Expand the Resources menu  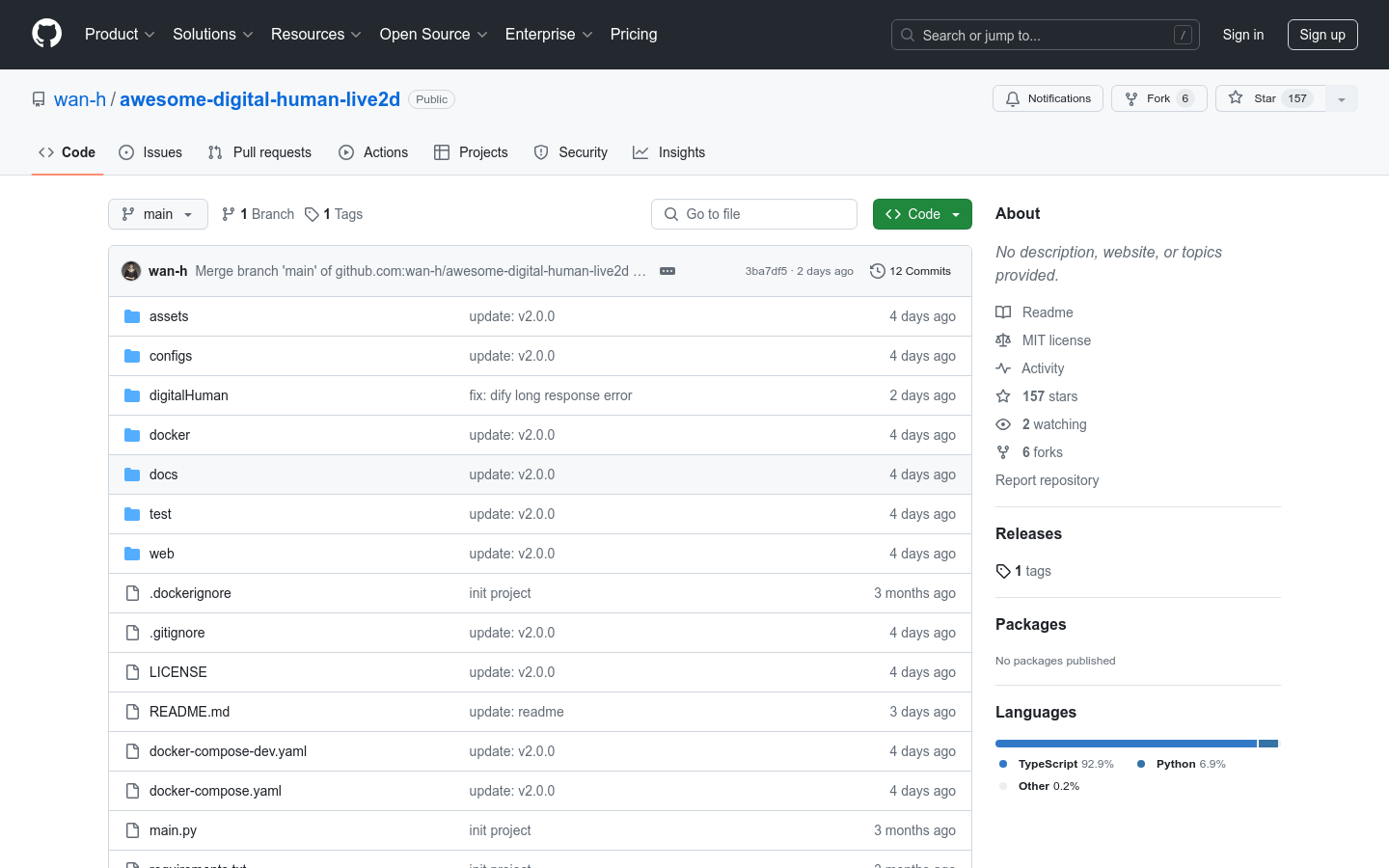[x=316, y=34]
